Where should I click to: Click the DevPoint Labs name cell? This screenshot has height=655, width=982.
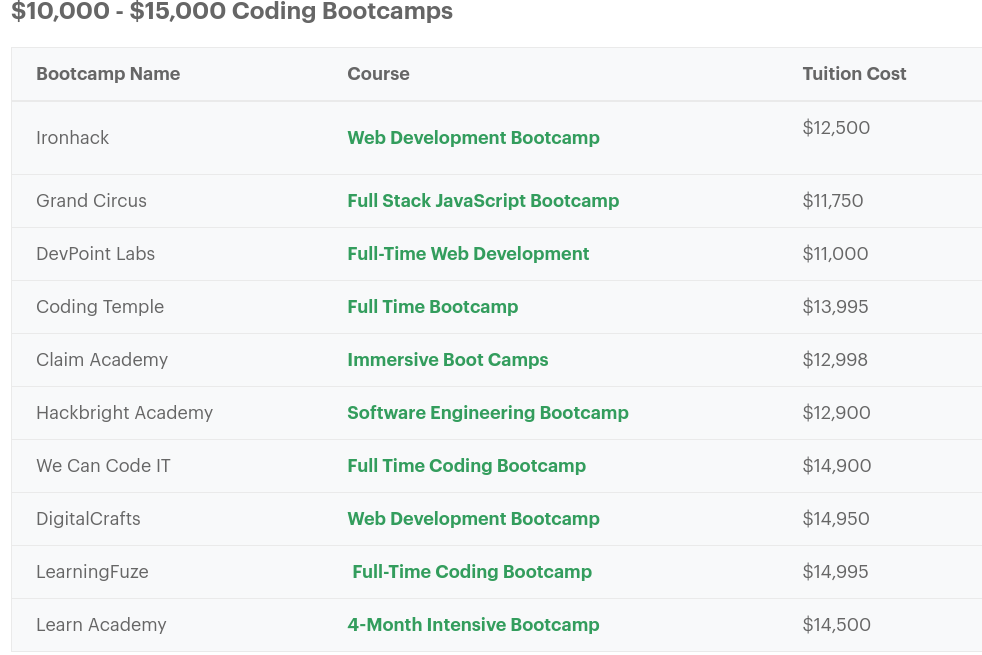coord(95,254)
